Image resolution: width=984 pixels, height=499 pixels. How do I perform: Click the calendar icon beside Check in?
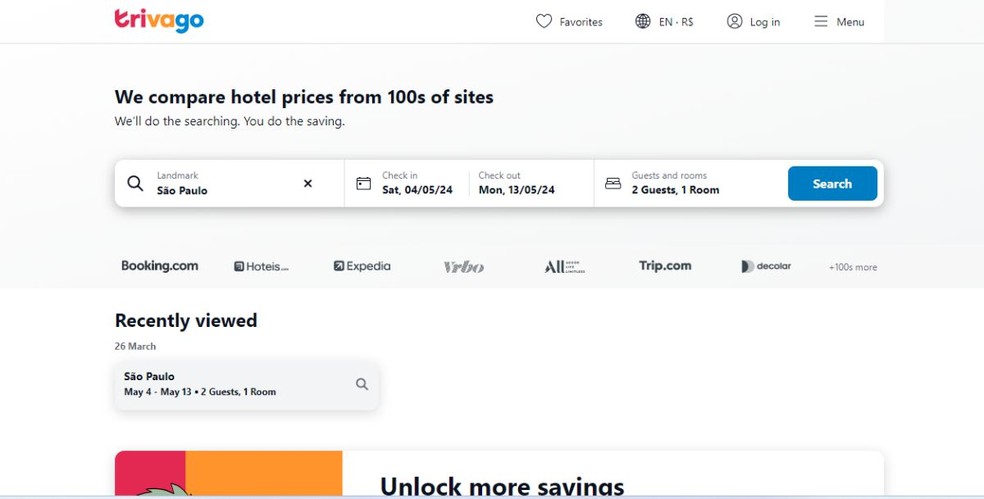click(364, 184)
